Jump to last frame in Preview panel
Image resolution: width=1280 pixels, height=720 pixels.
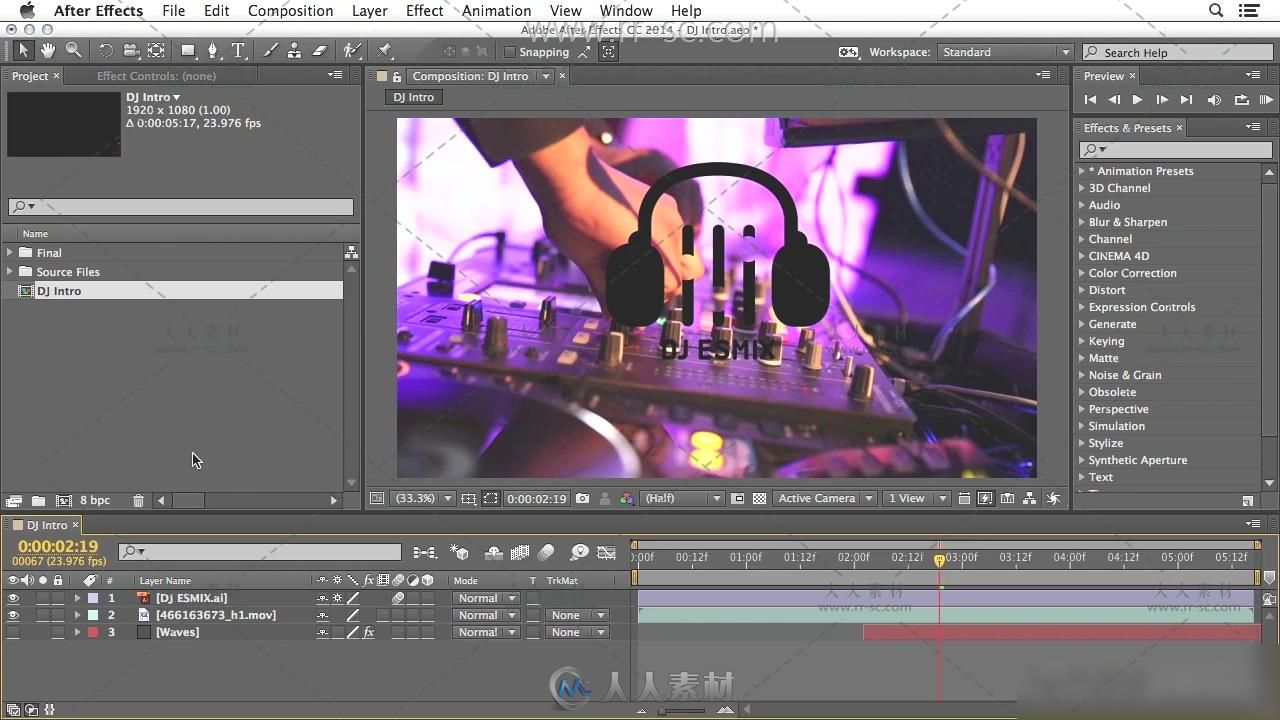point(1186,100)
